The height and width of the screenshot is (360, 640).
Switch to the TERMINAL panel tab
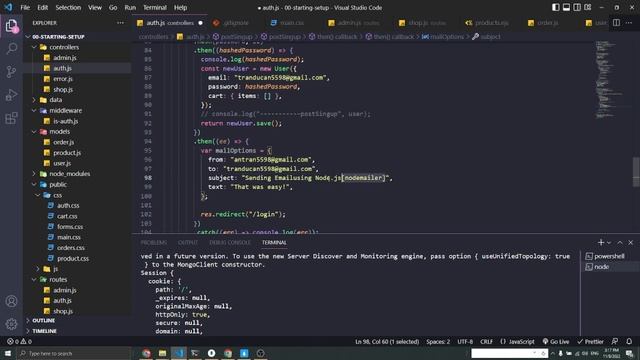pos(274,242)
